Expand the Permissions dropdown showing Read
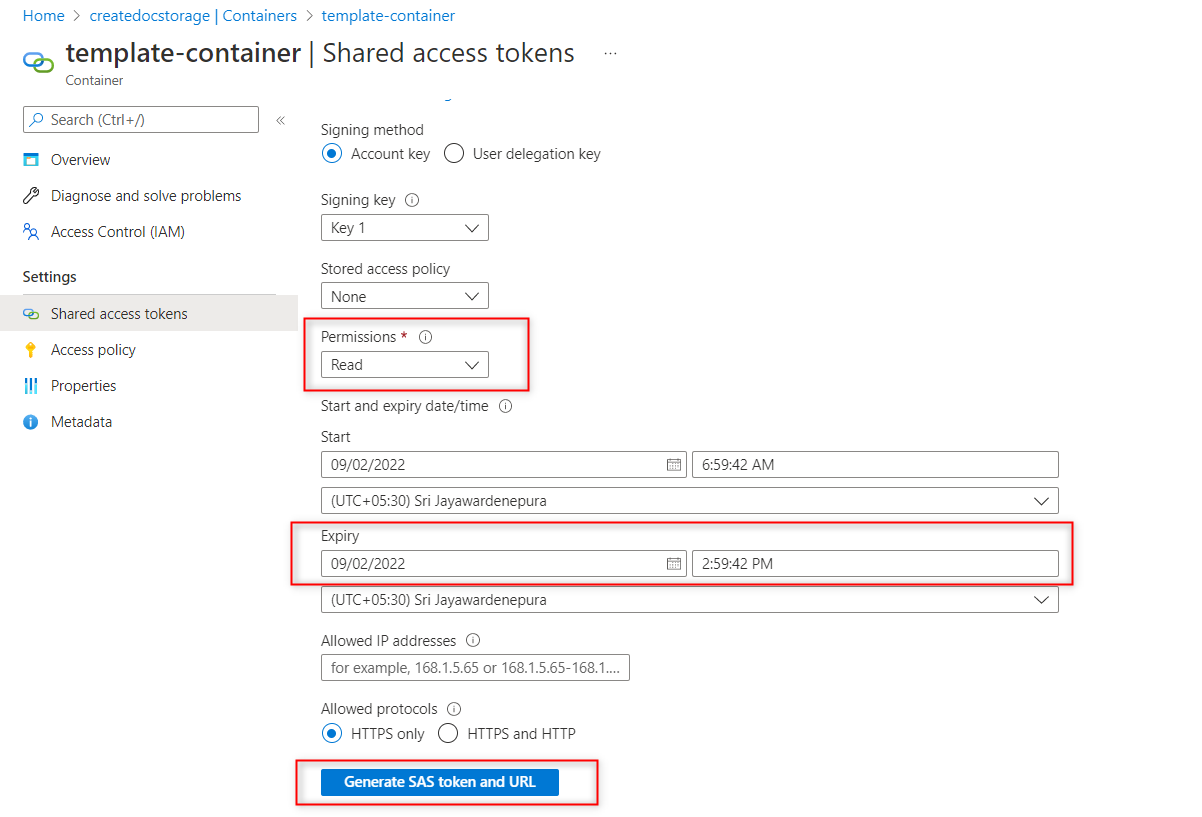The height and width of the screenshot is (817, 1202). pos(404,365)
